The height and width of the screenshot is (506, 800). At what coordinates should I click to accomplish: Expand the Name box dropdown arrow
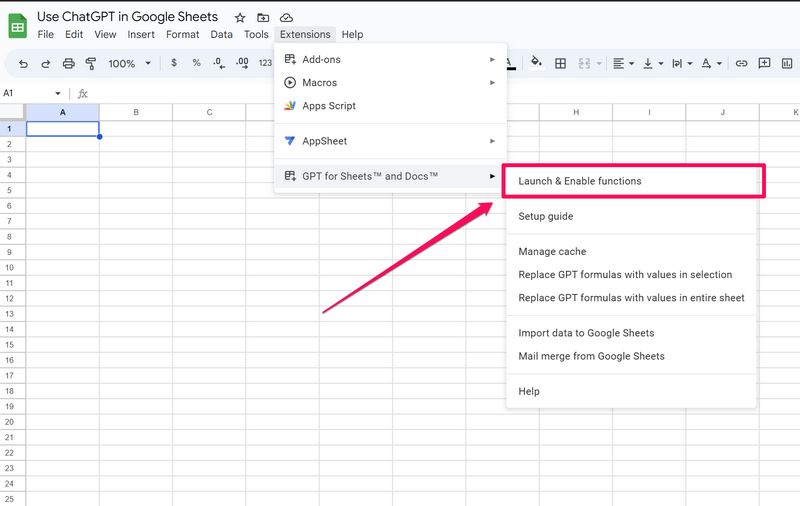click(x=57, y=93)
